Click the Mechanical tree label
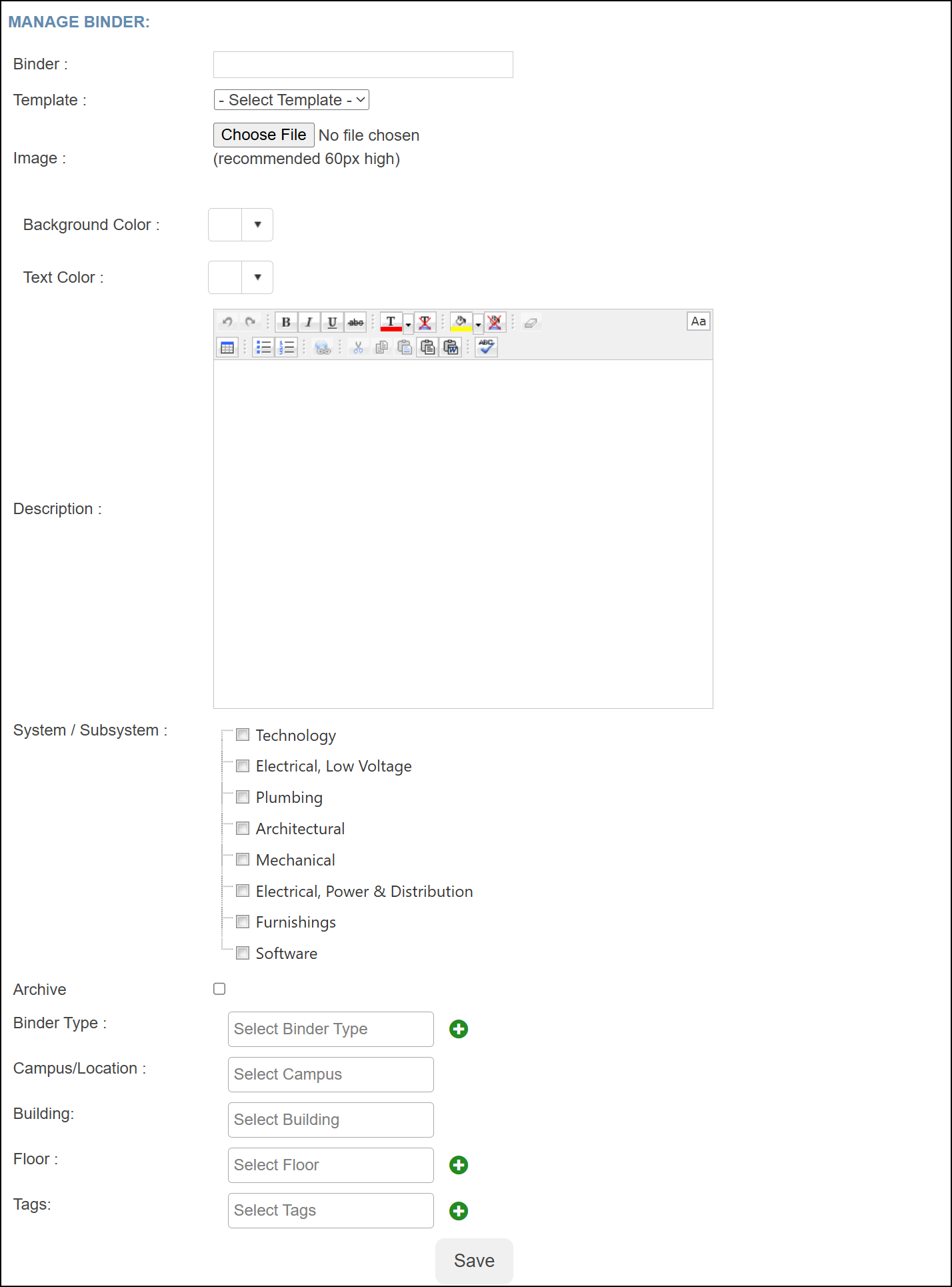This screenshot has width=952, height=1287. pyautogui.click(x=295, y=860)
